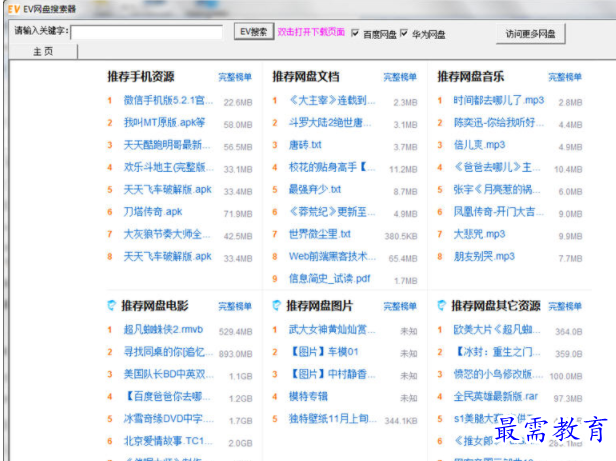616x461 pixels.
Task: Open 欢乐斗地主(完整版... link
Action: (169, 167)
